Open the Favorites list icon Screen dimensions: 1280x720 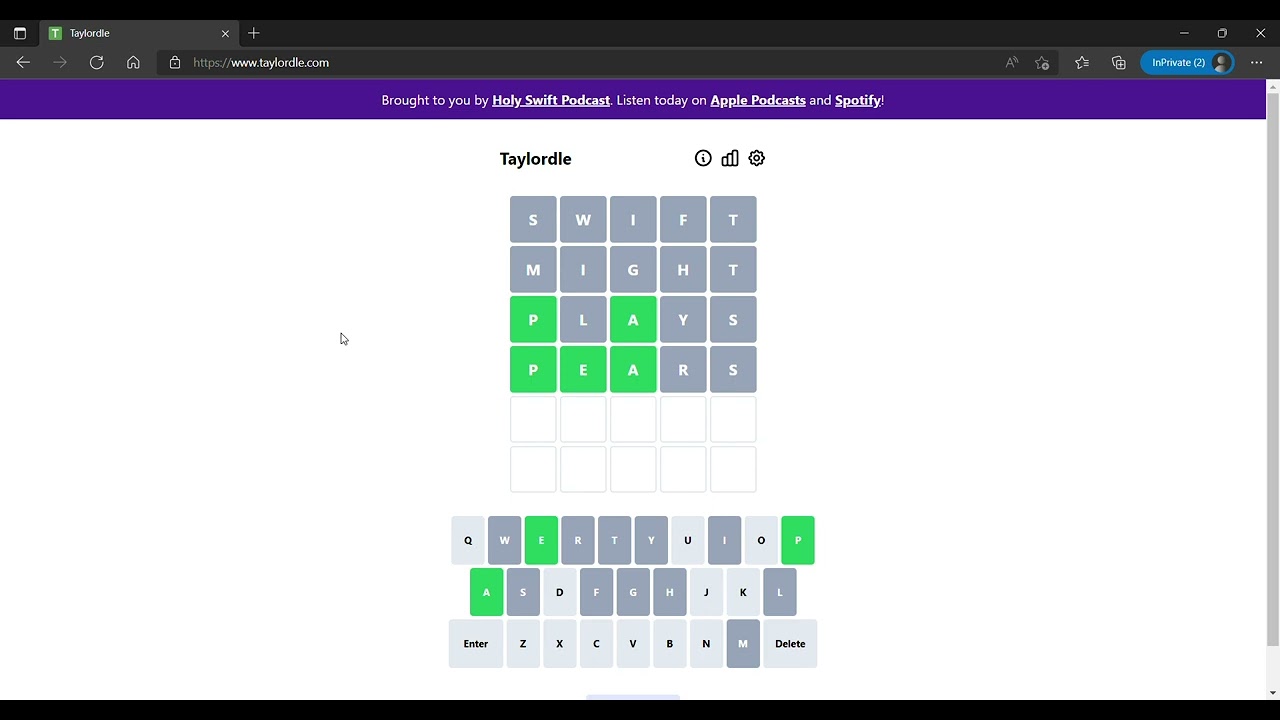tap(1082, 62)
